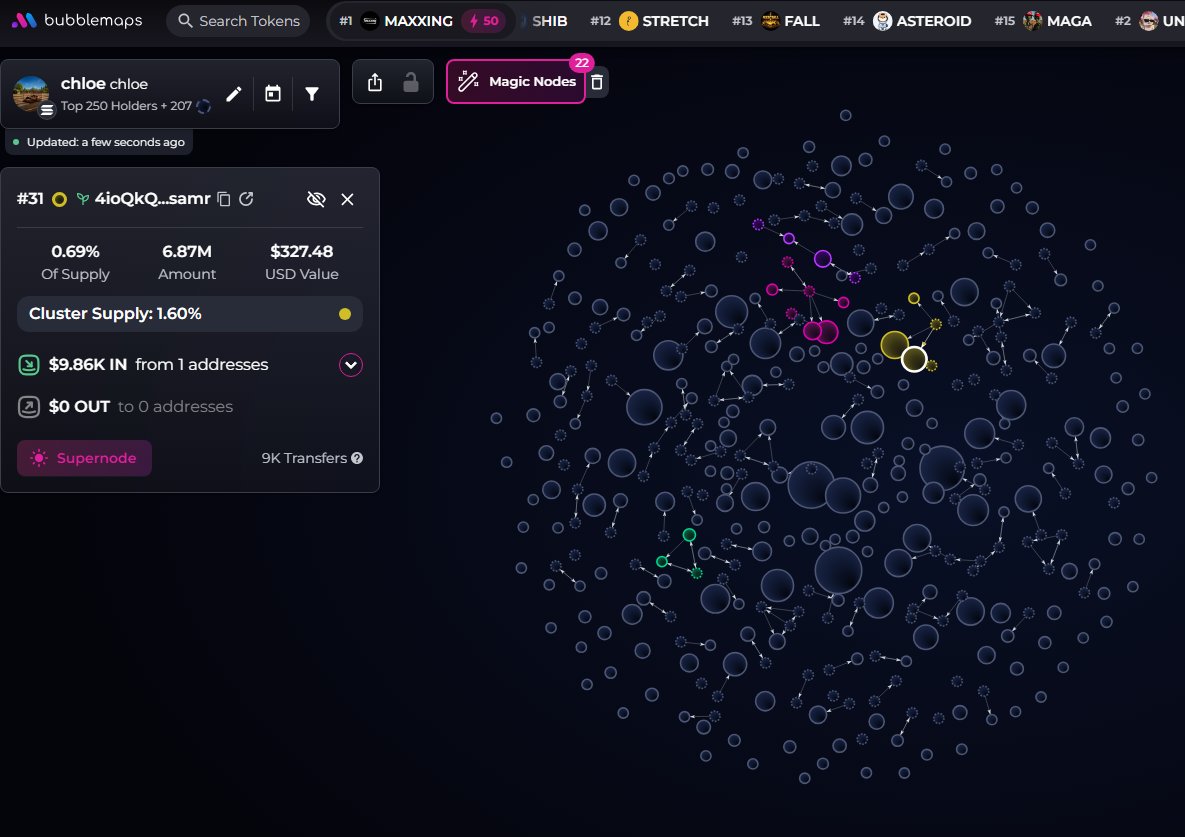1185x837 pixels.
Task: Click Cluster Supply: 1.60% bar
Action: [190, 313]
